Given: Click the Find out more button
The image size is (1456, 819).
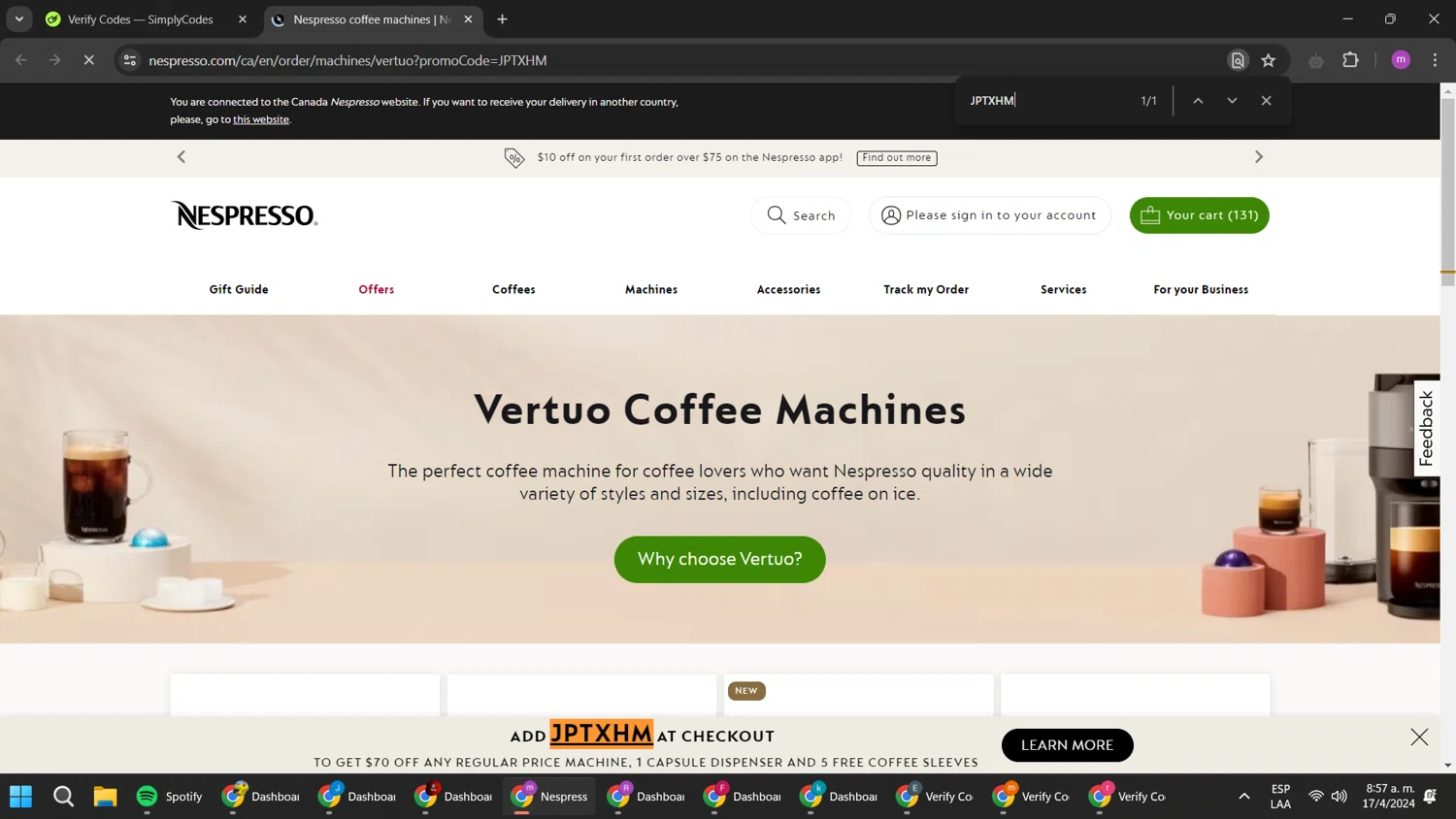Looking at the screenshot, I should click(897, 157).
